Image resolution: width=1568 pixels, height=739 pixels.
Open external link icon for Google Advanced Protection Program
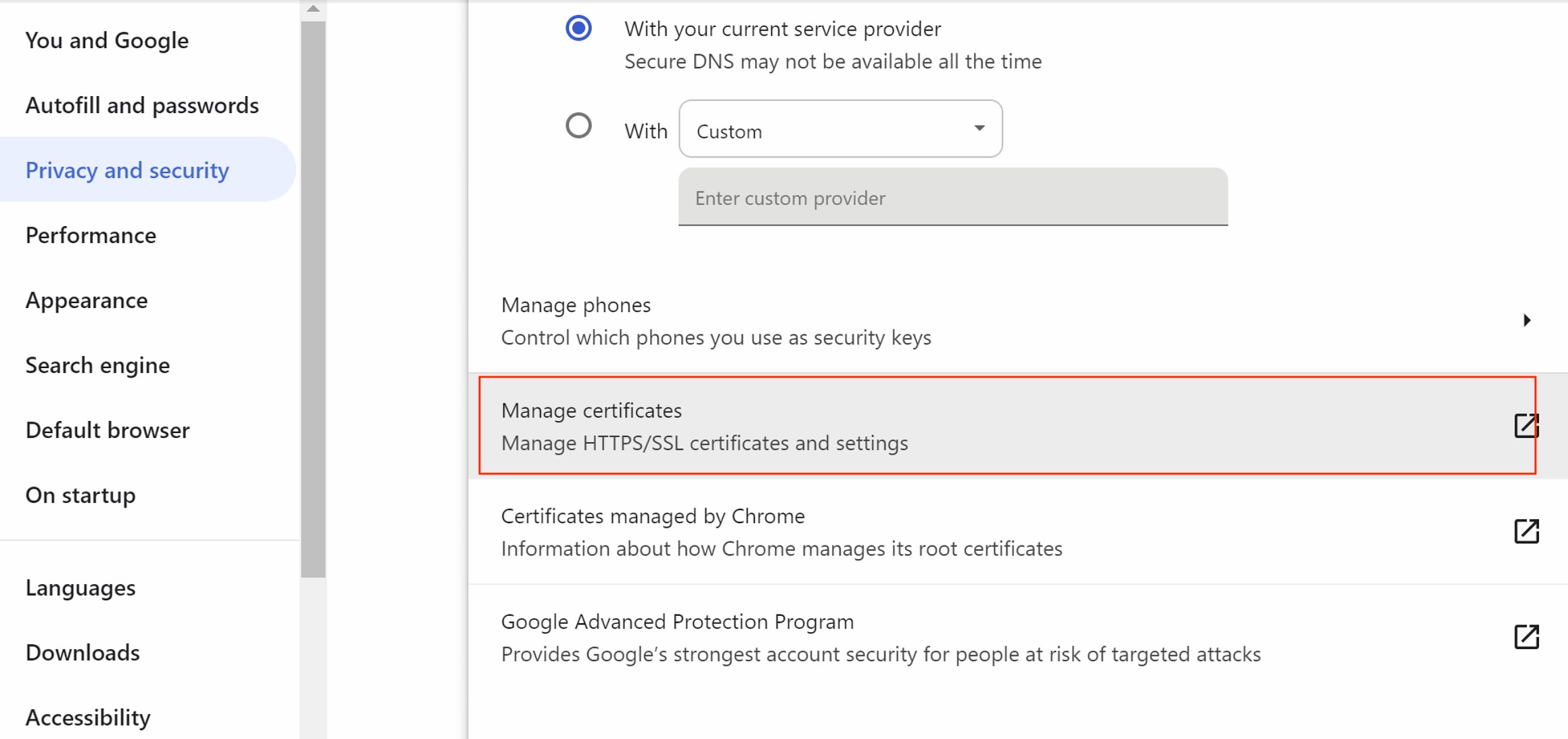click(1526, 637)
